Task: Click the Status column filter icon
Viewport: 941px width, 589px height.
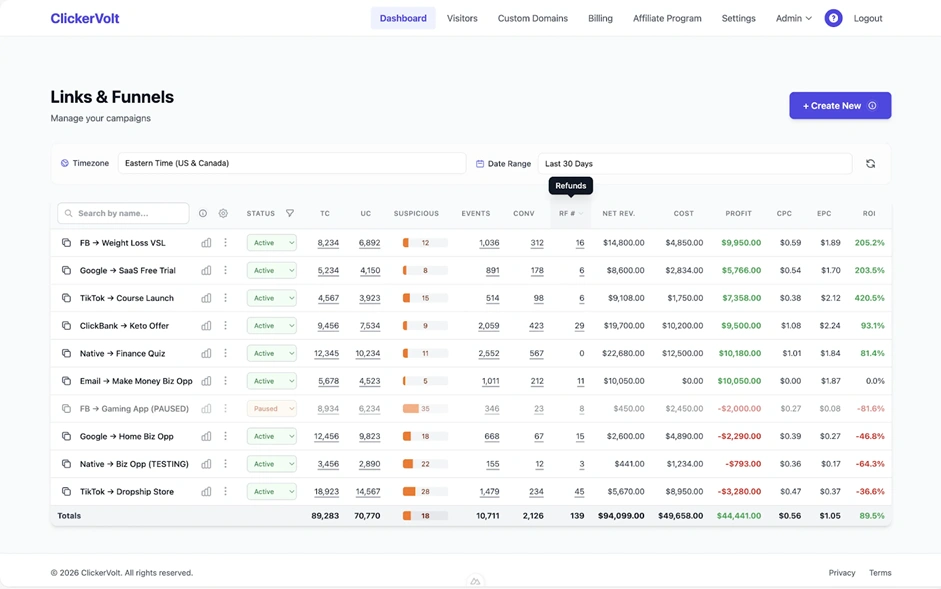Action: pyautogui.click(x=290, y=213)
